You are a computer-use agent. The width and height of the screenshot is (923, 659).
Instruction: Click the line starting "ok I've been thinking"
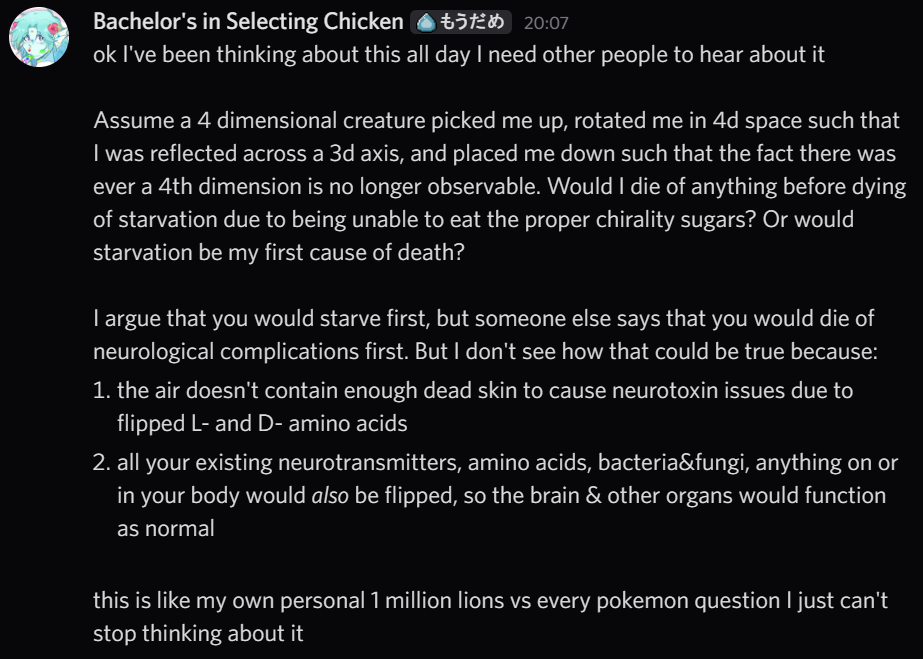click(x=459, y=54)
